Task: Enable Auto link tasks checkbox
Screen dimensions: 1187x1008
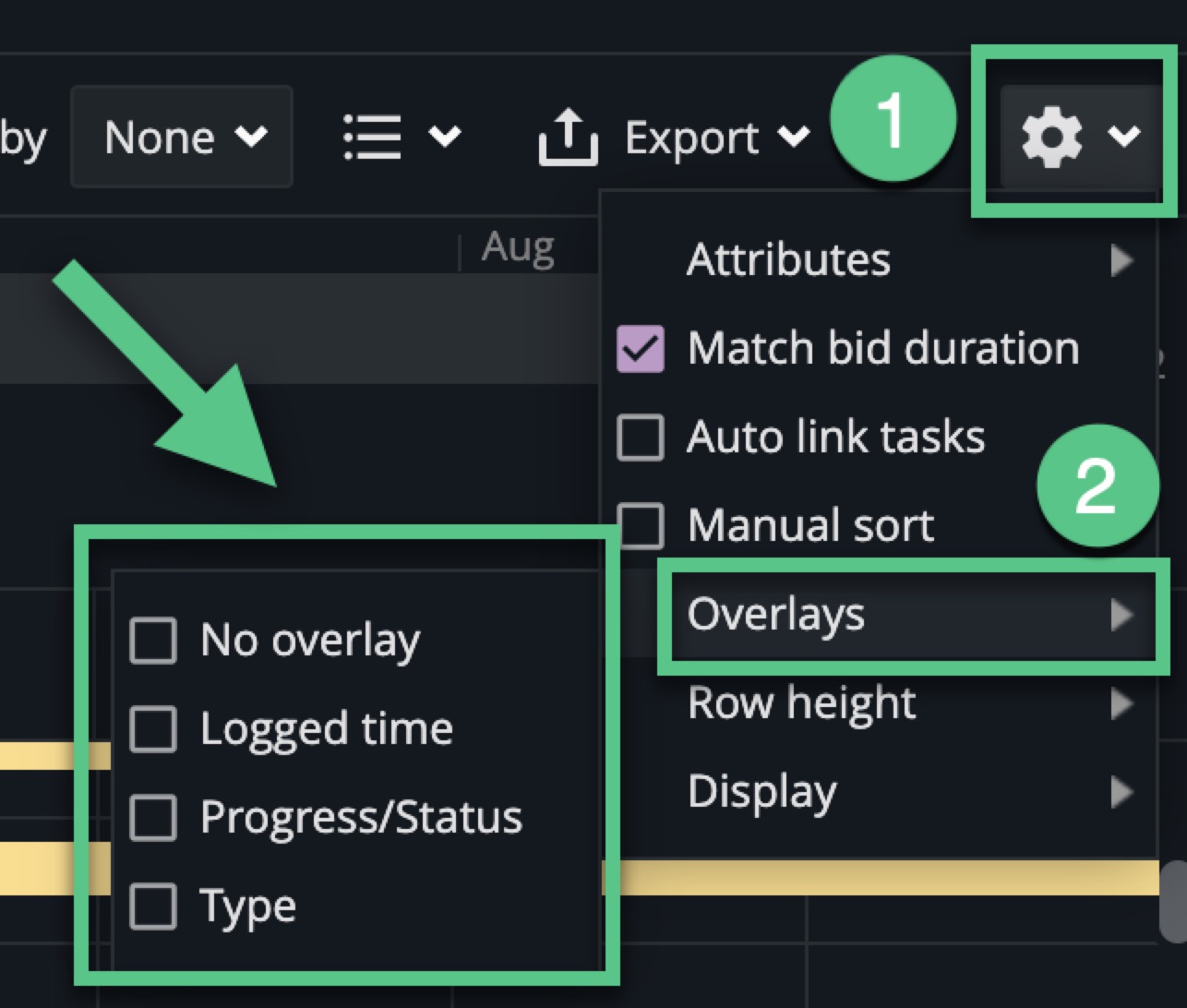Action: pyautogui.click(x=640, y=437)
